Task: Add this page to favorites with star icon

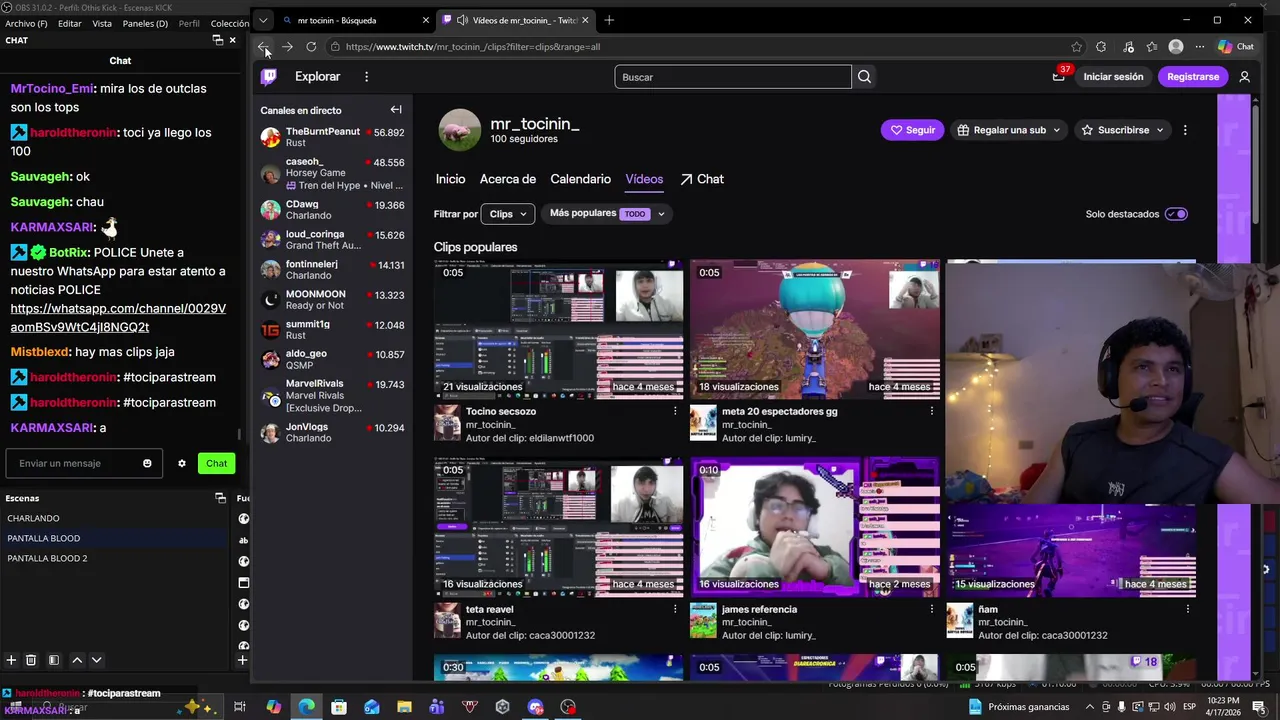Action: tap(1077, 47)
